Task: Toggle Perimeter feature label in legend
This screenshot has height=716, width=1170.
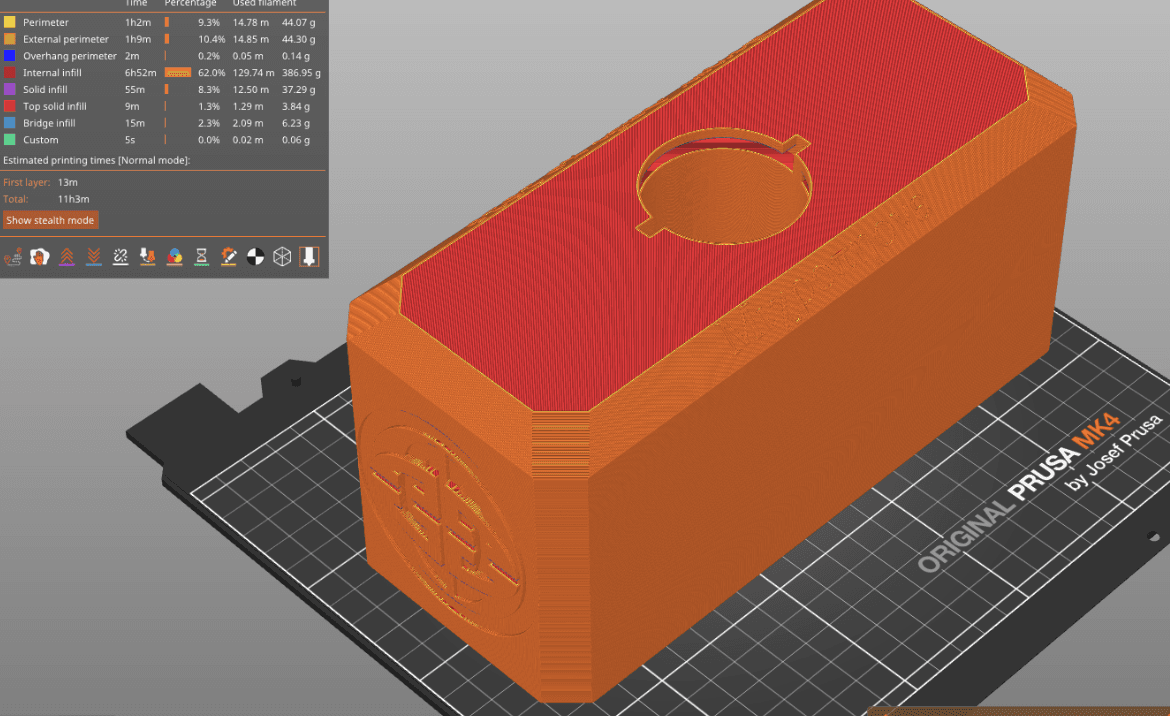Action: point(46,22)
